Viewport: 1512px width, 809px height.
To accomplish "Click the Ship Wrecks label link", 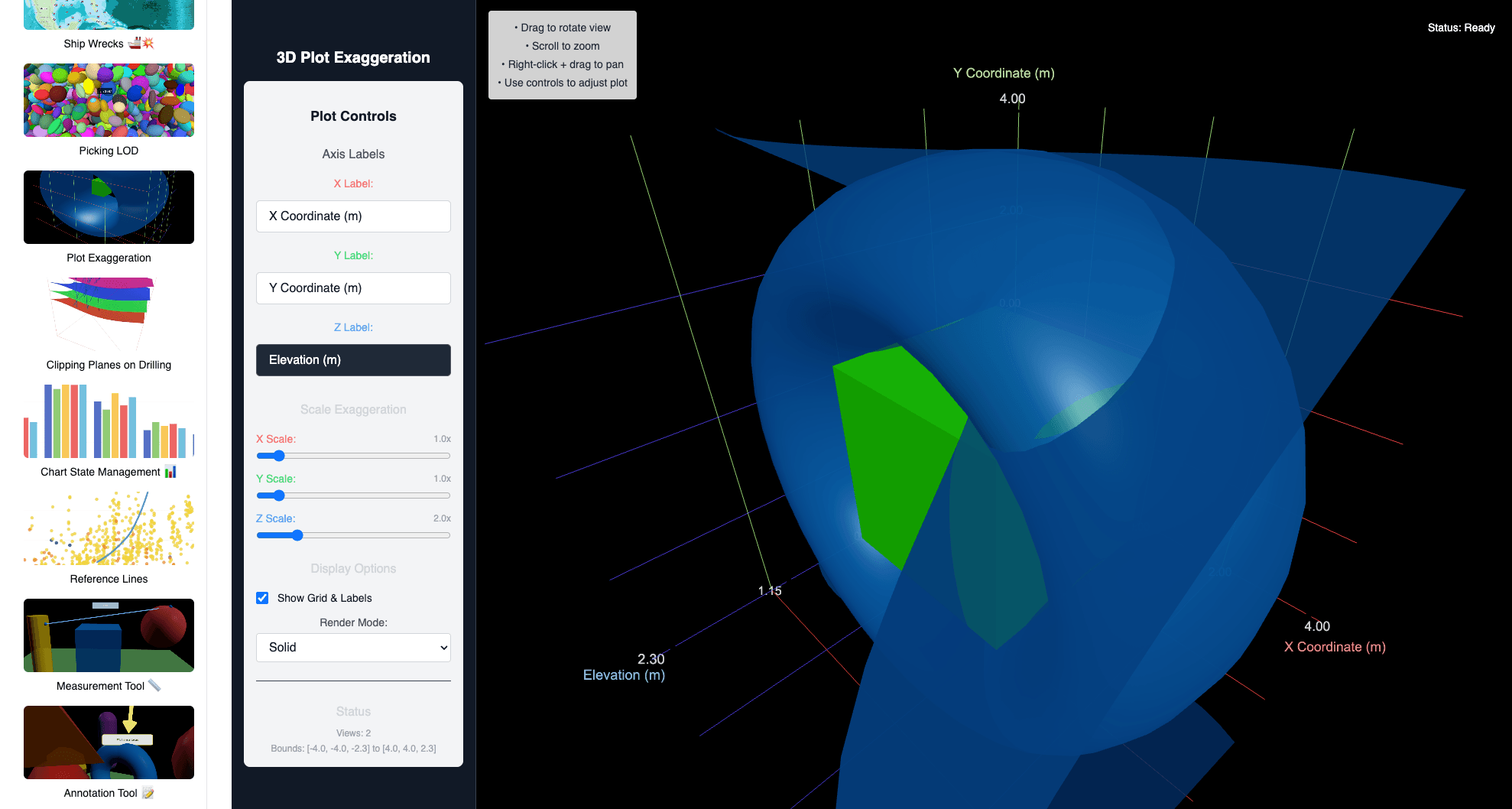I will click(93, 44).
